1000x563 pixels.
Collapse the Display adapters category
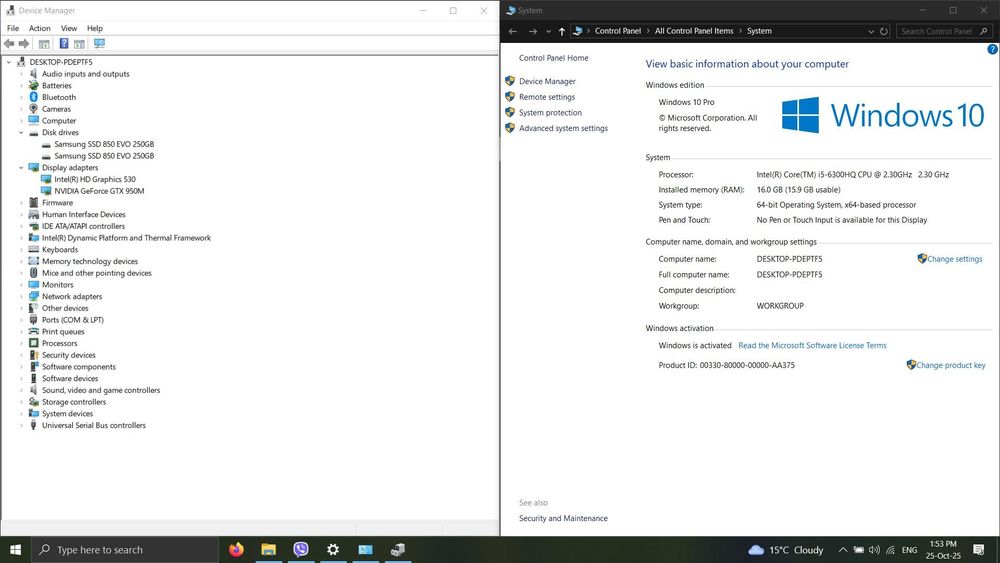[21, 168]
